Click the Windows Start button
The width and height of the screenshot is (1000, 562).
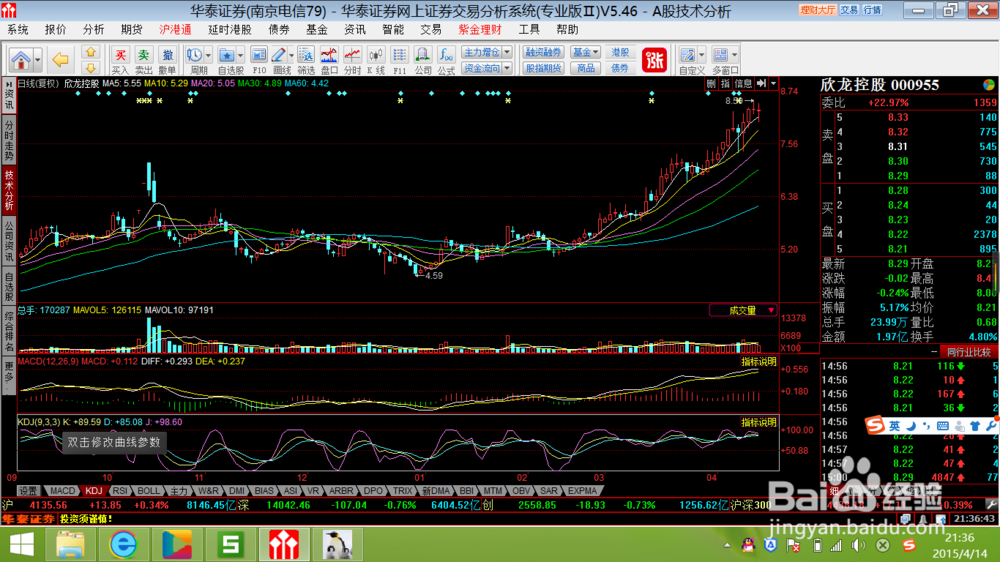click(21, 545)
